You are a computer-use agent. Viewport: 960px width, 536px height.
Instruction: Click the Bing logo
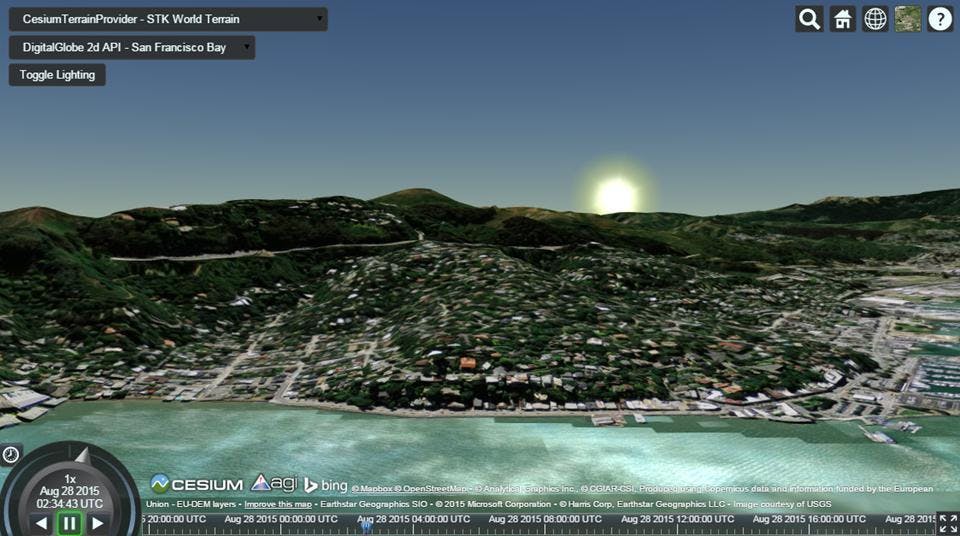pyautogui.click(x=326, y=485)
